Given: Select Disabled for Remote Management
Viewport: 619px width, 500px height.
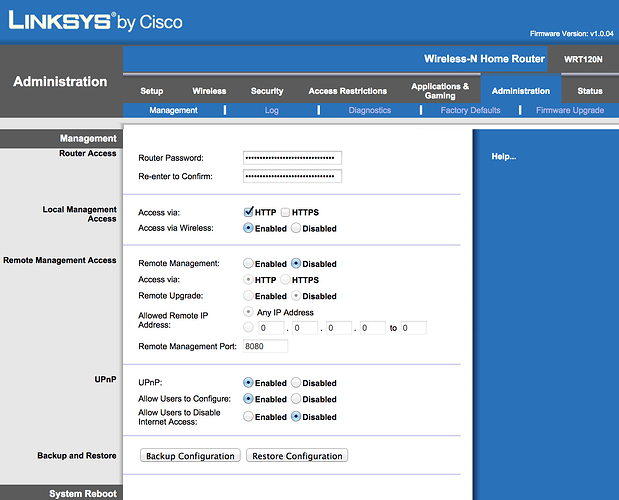Looking at the screenshot, I should pyautogui.click(x=296, y=263).
